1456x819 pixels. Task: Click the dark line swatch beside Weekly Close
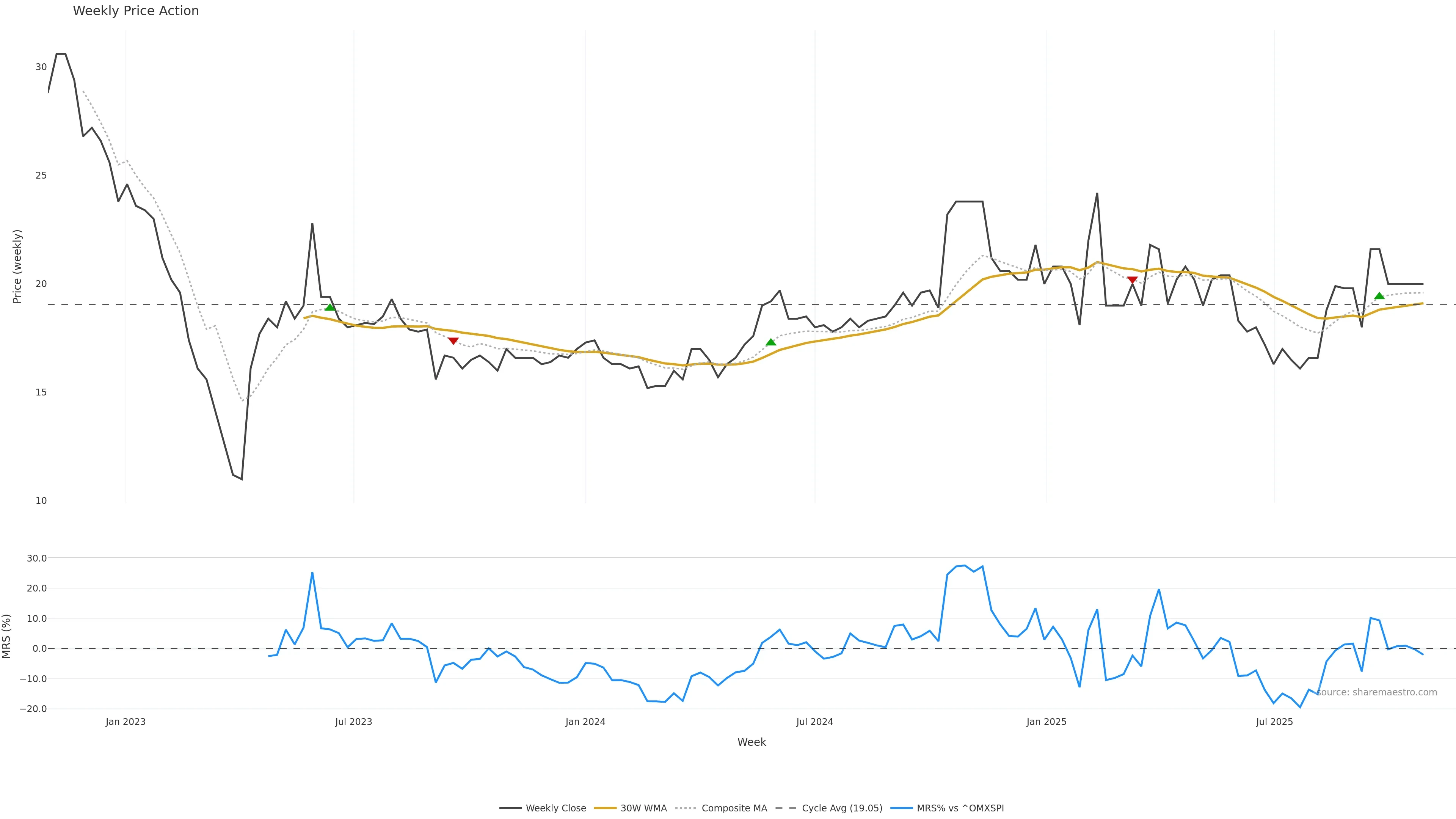coord(510,808)
